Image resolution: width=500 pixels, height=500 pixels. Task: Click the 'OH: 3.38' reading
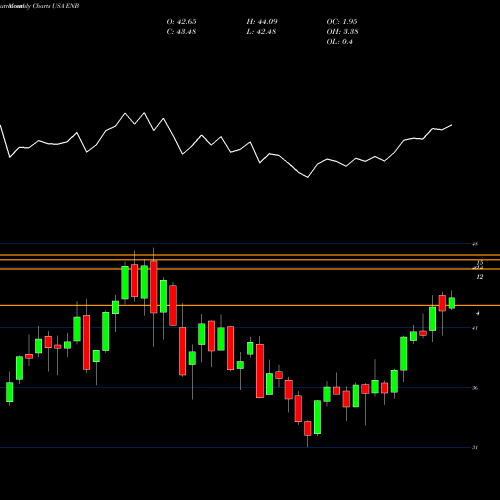342,32
